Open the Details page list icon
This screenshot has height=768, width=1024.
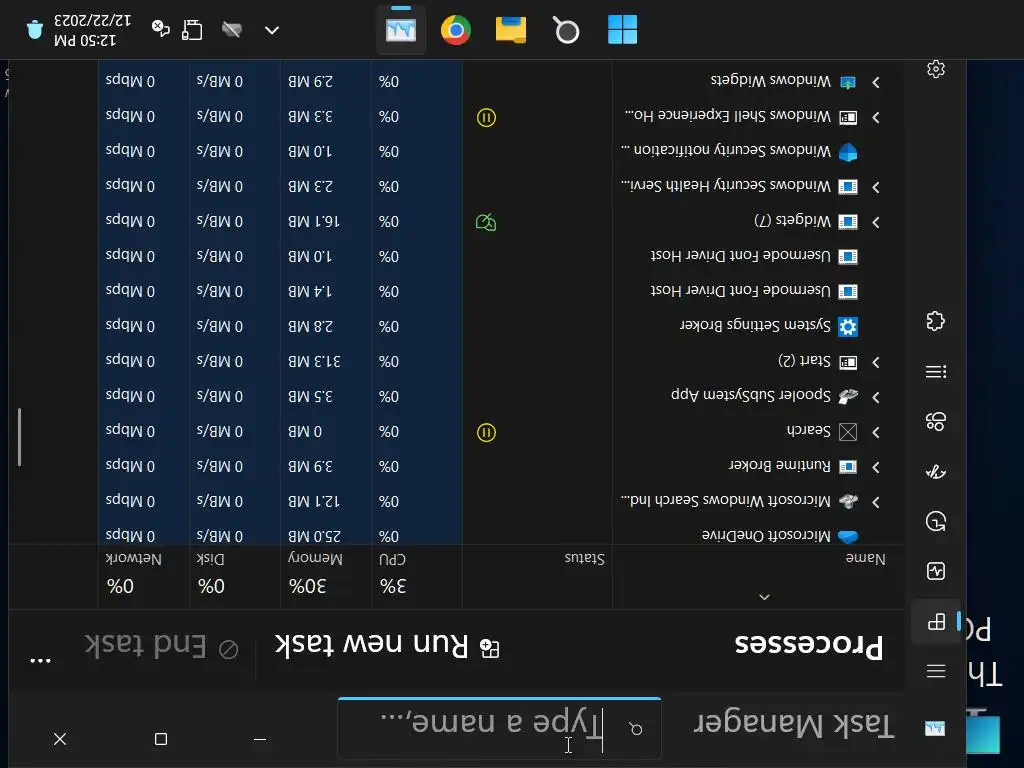tap(936, 372)
